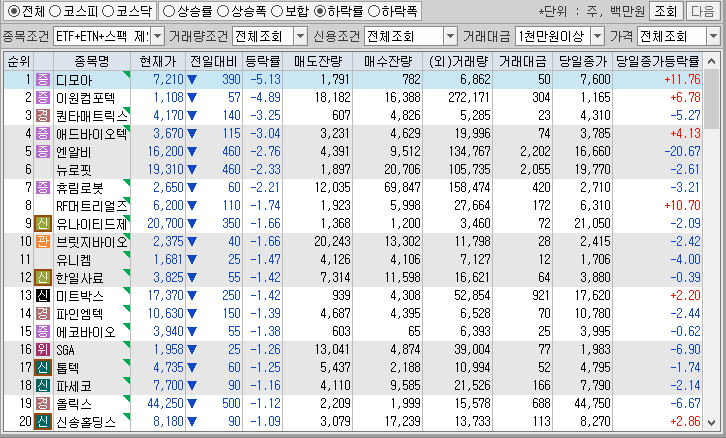This screenshot has width=726, height=438.
Task: Click the 증 badge next to 이원컴포텍
Action: (43, 98)
